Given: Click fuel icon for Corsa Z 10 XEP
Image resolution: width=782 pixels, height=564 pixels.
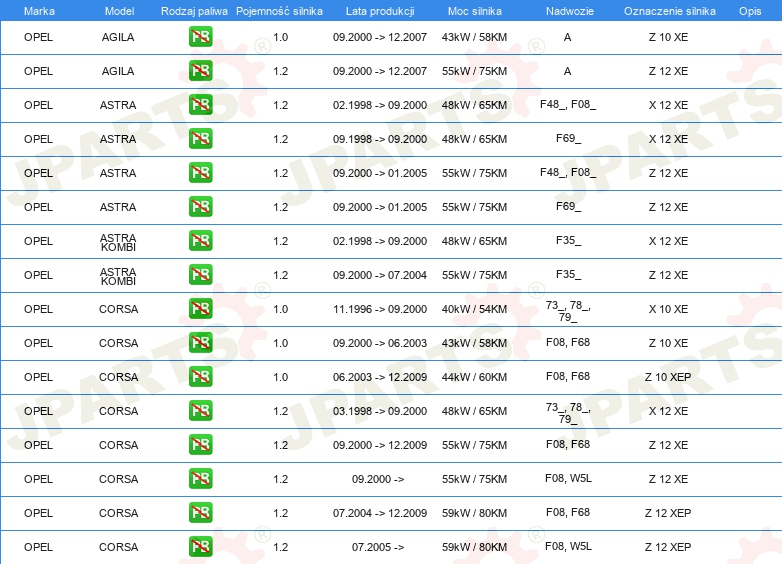Looking at the screenshot, I should 200,376.
